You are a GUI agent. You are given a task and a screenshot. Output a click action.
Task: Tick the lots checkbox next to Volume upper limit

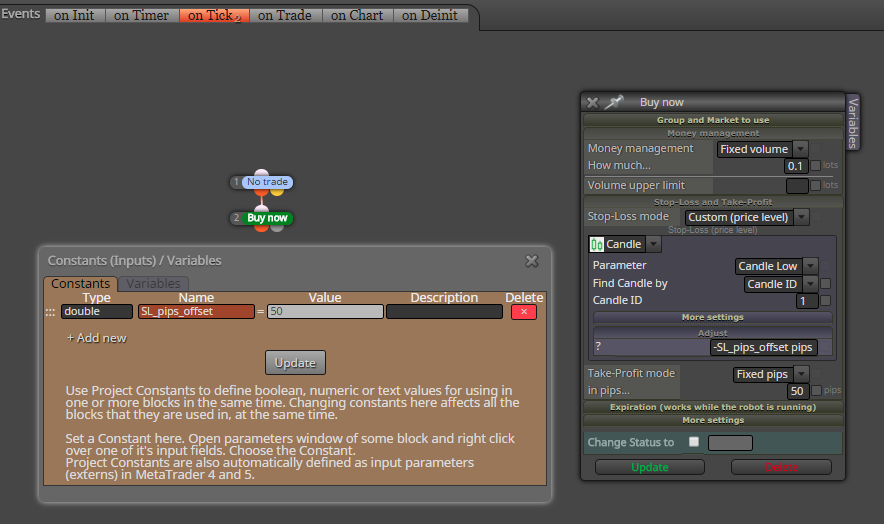815,186
